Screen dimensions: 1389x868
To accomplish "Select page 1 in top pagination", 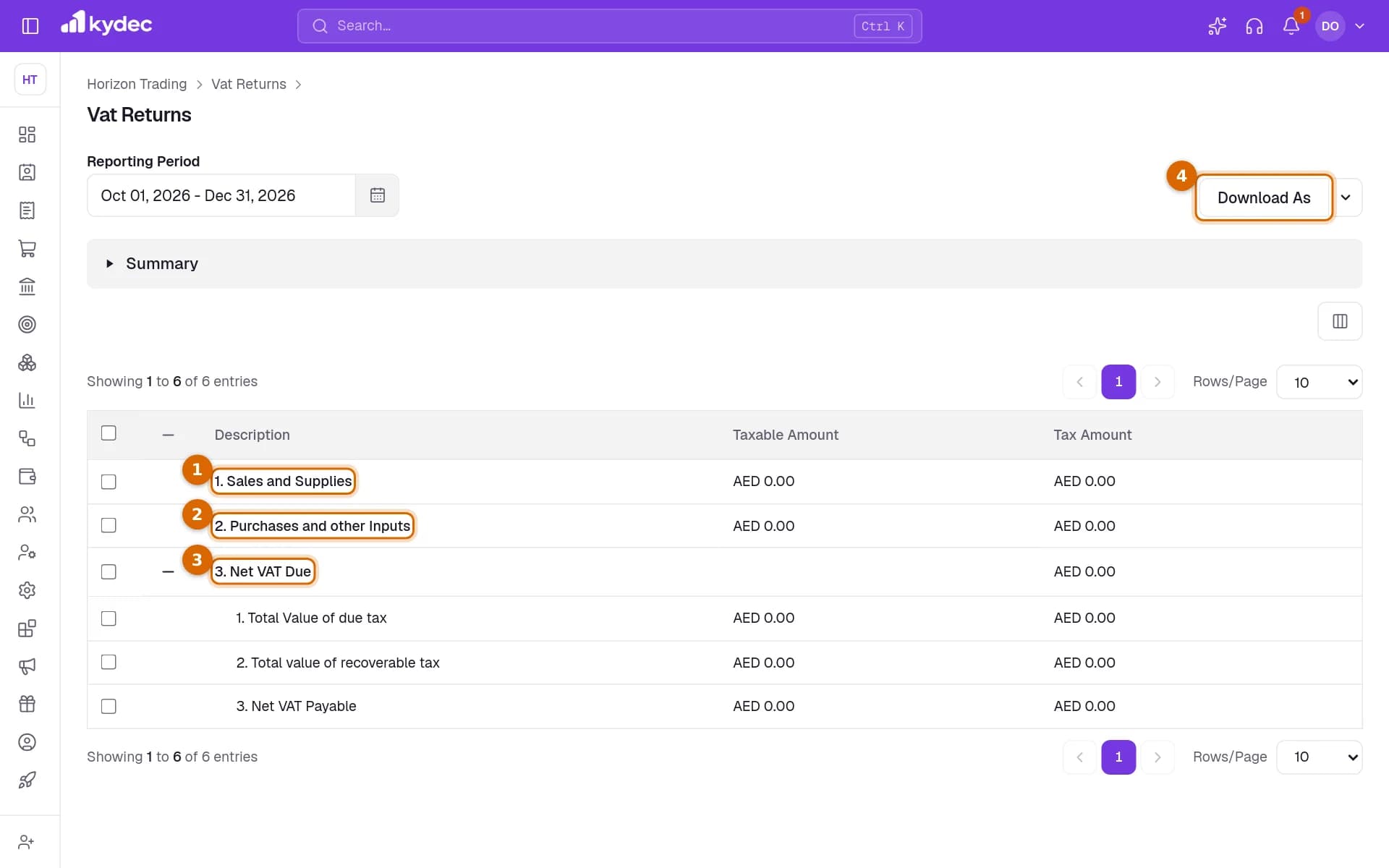I will tap(1118, 382).
